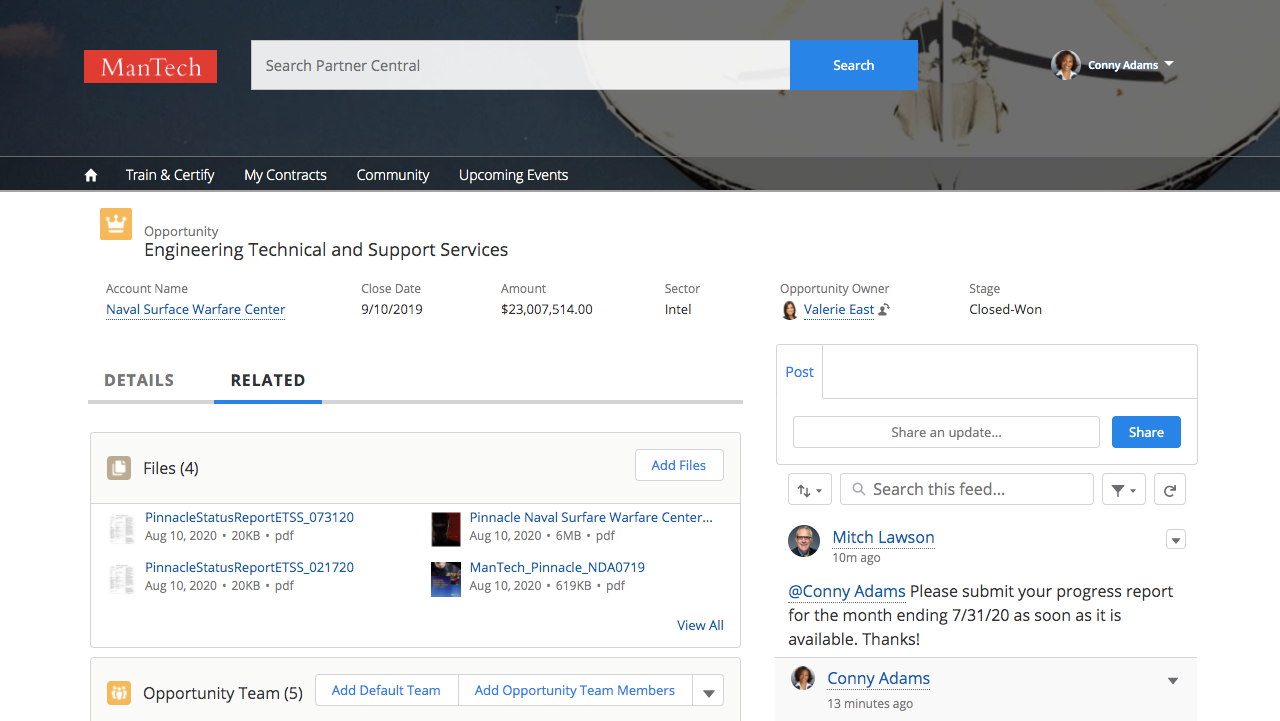Open the ManTech_Pinnacle_NDA0719 file thumbnail
The height and width of the screenshot is (721, 1280).
coord(445,579)
